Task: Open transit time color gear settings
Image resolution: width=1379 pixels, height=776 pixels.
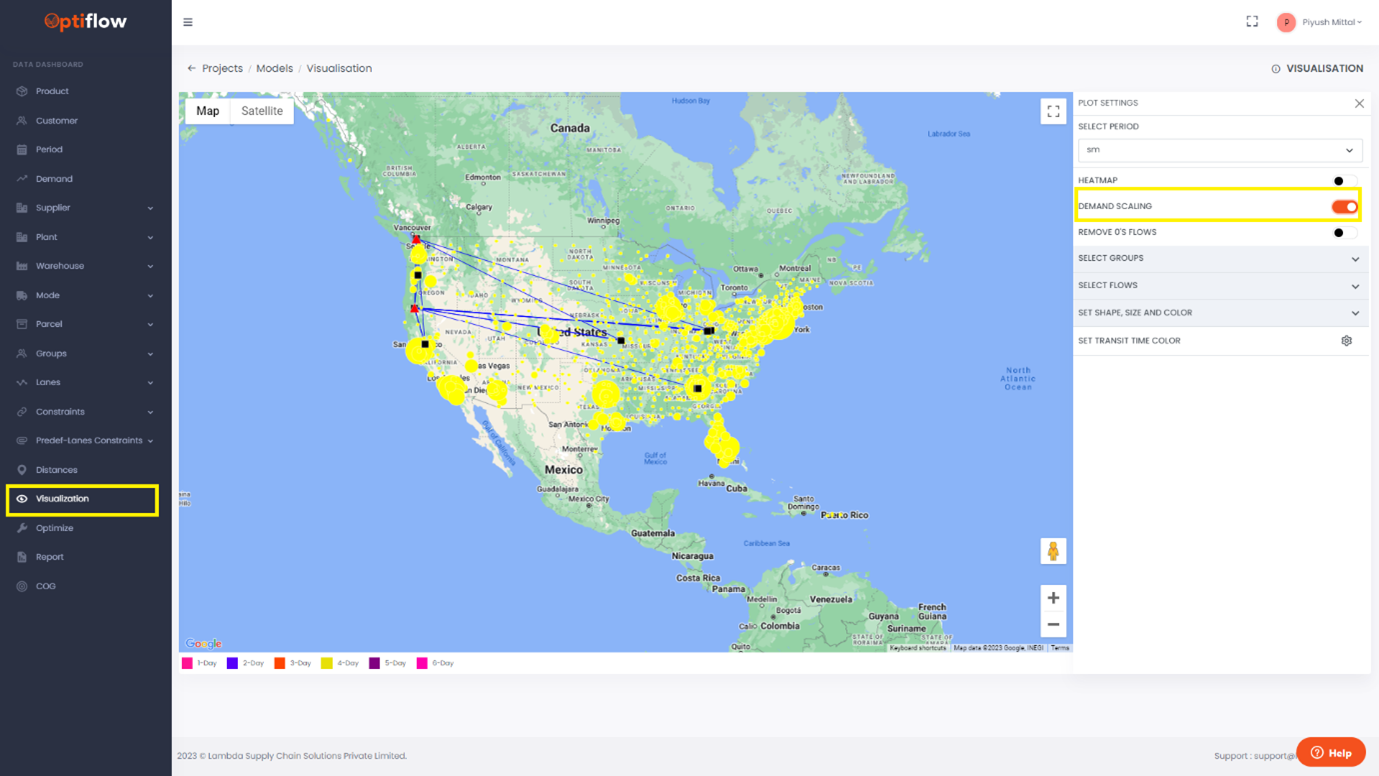Action: click(x=1346, y=341)
